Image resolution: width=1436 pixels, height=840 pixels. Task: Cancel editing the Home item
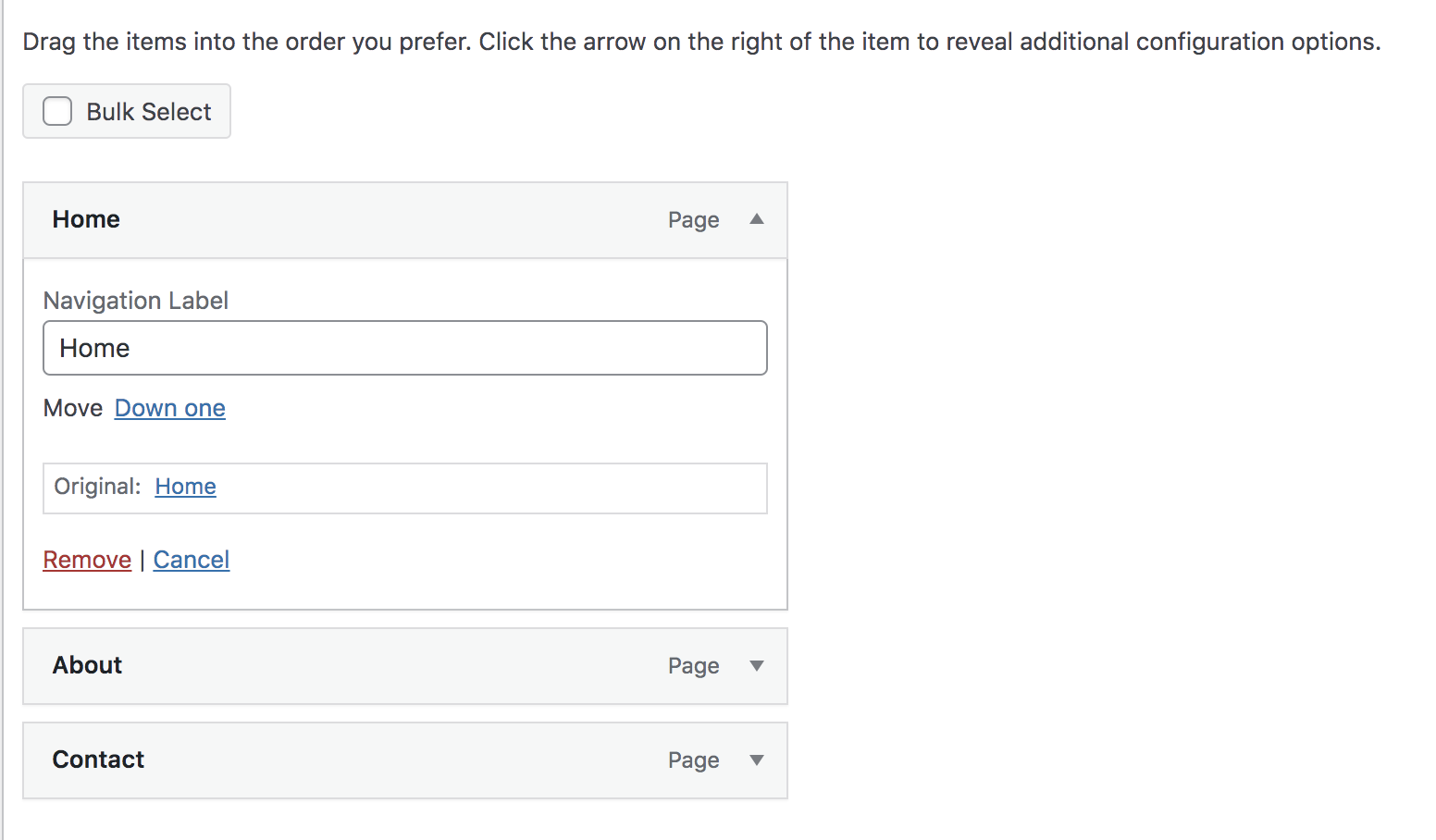pos(191,559)
